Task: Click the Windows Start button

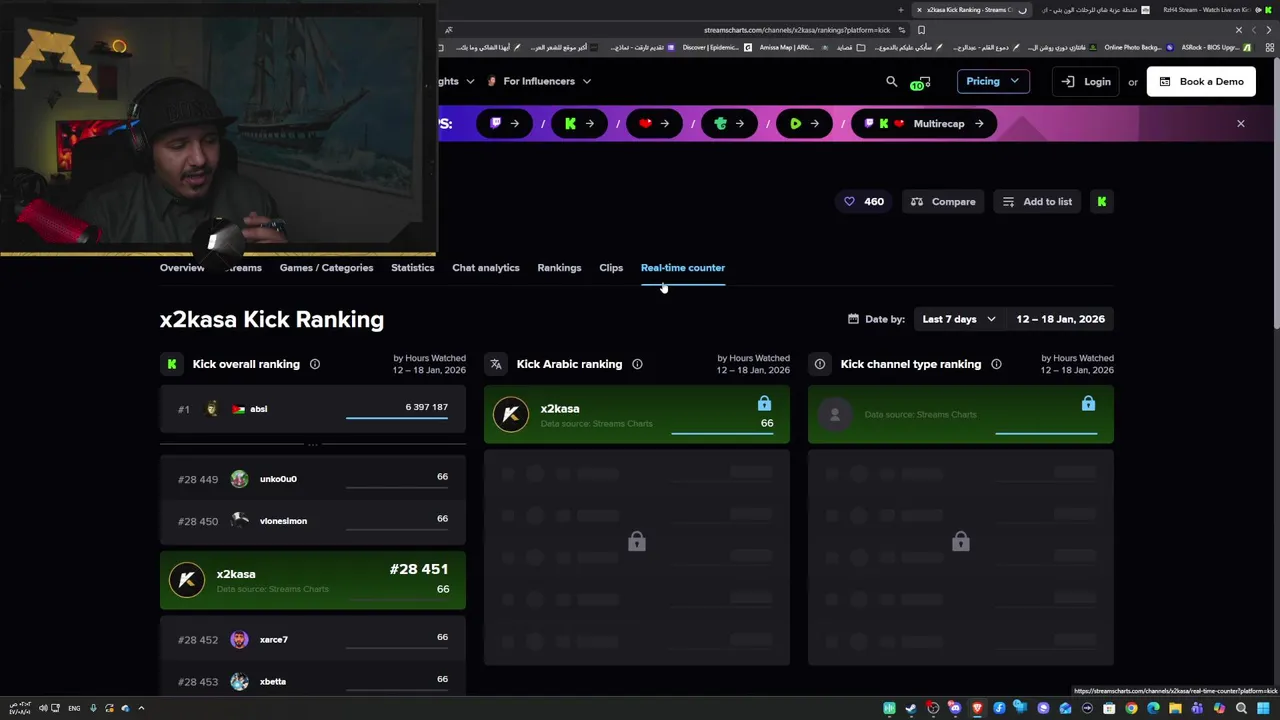Action: (x=1263, y=708)
